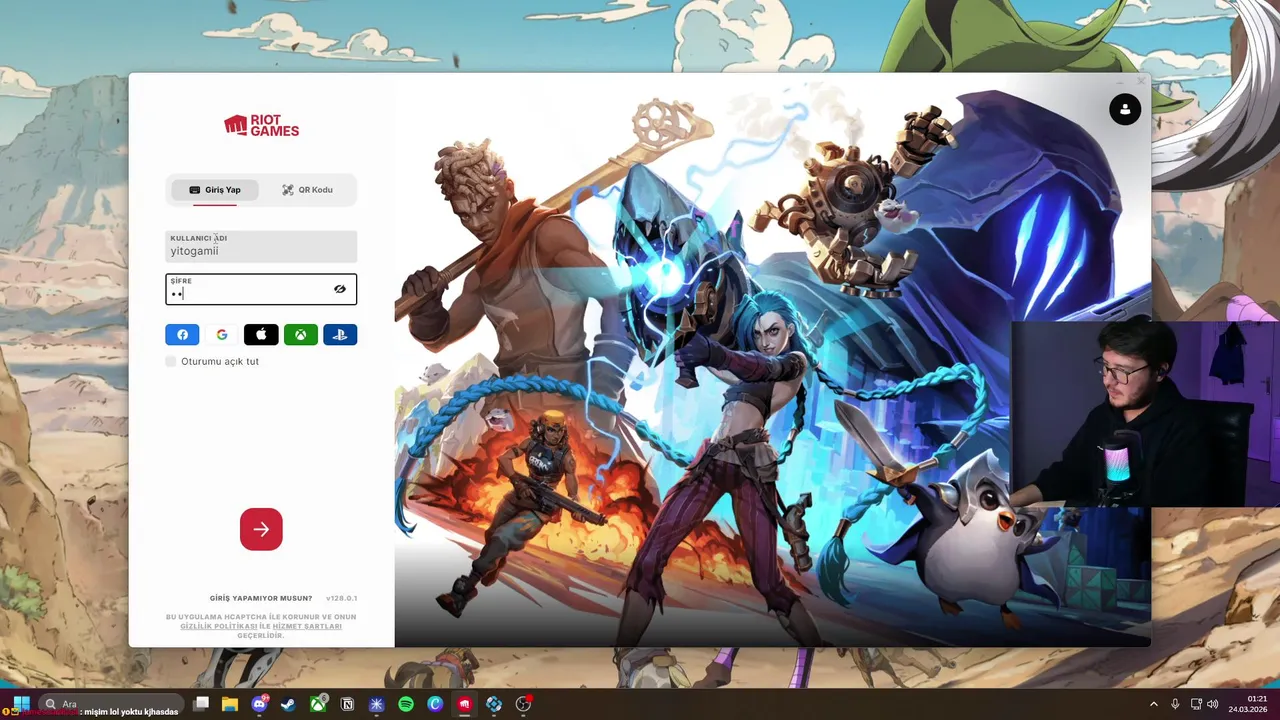Screen dimensions: 1280x720
Task: Click the Riot Games logo
Action: (x=261, y=125)
